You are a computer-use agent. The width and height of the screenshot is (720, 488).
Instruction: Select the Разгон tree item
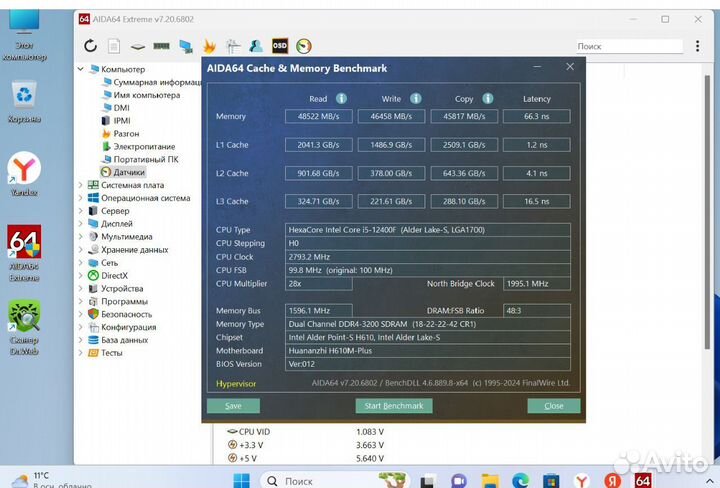[x=120, y=134]
